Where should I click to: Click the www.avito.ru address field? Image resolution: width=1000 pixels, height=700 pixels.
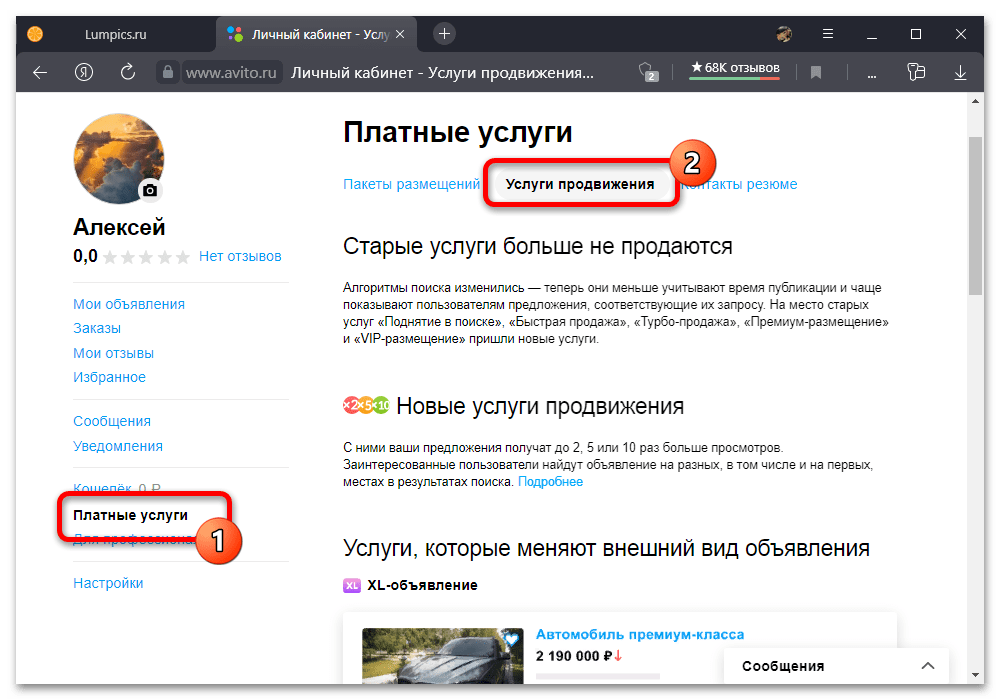tap(231, 73)
